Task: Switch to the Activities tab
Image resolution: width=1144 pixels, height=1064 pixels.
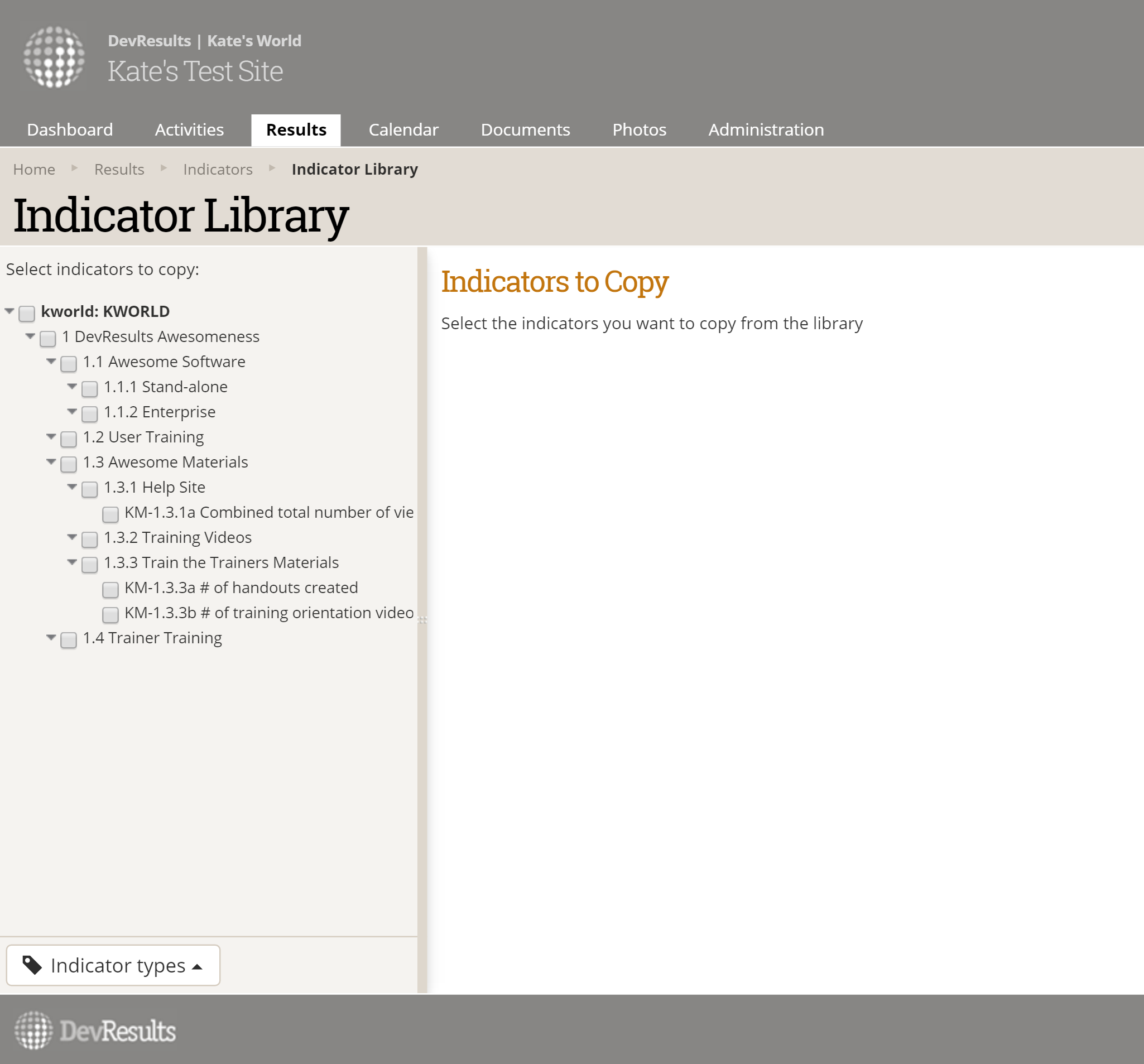Action: tap(189, 129)
